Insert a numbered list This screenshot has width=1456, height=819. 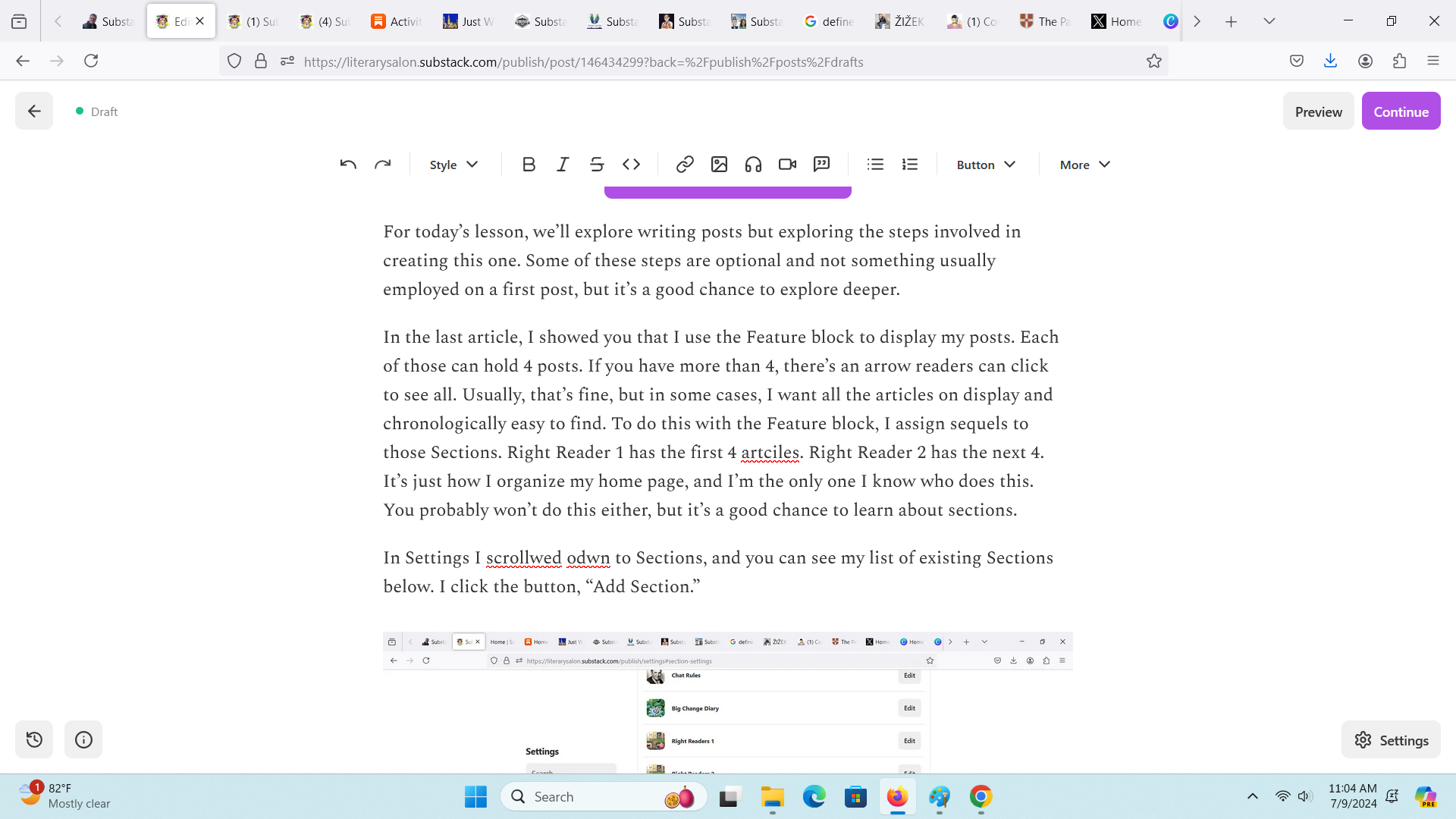tap(909, 165)
